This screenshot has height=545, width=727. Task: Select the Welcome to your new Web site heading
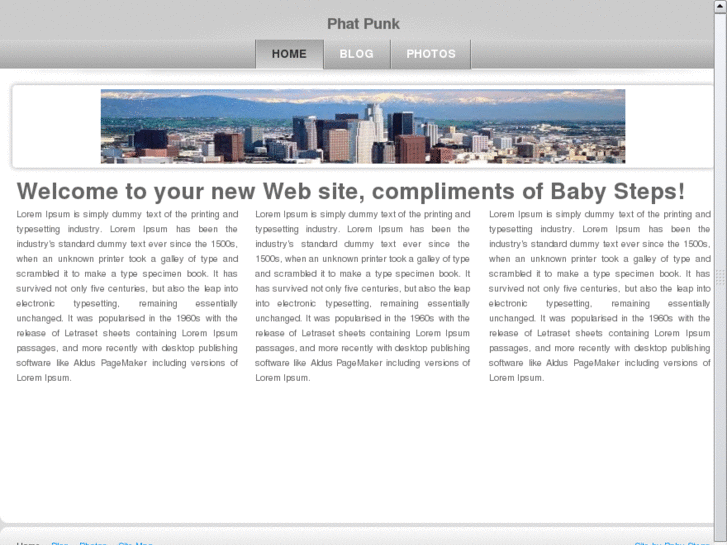351,191
